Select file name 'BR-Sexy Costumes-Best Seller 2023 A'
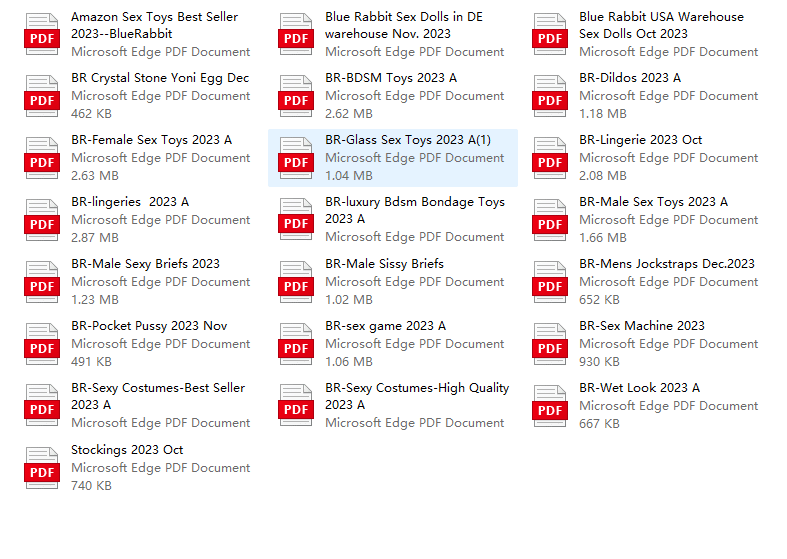This screenshot has height=559, width=787. click(158, 396)
